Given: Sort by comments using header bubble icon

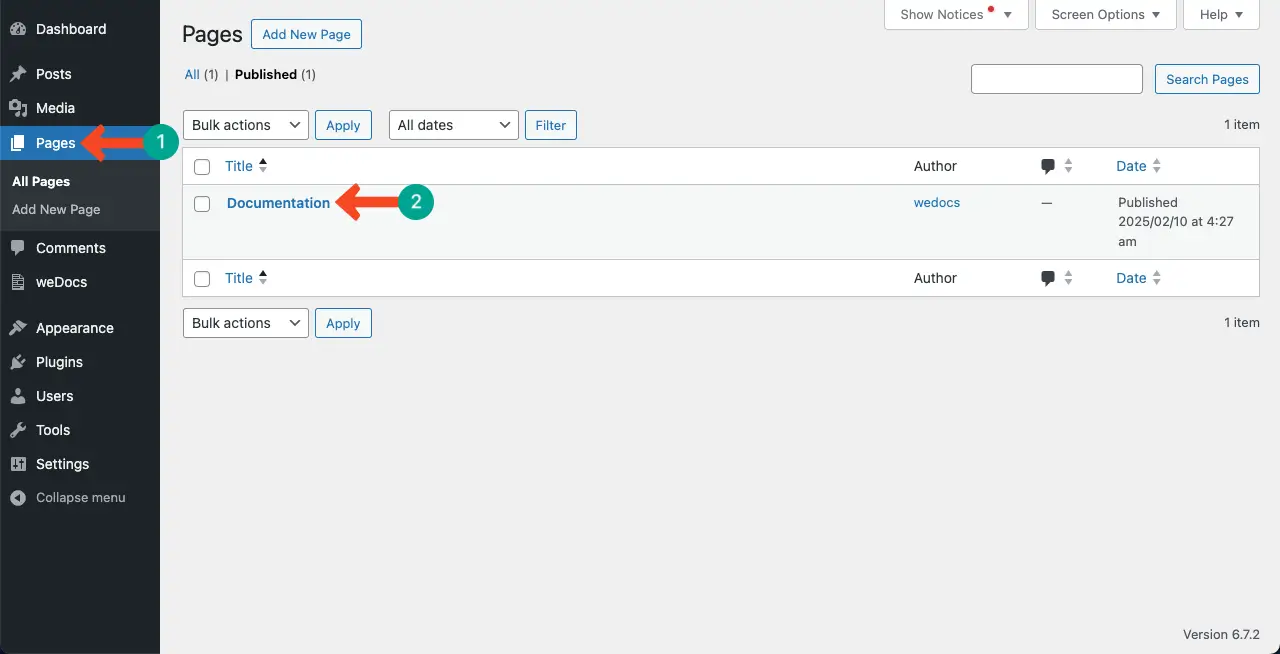Looking at the screenshot, I should pyautogui.click(x=1048, y=167).
